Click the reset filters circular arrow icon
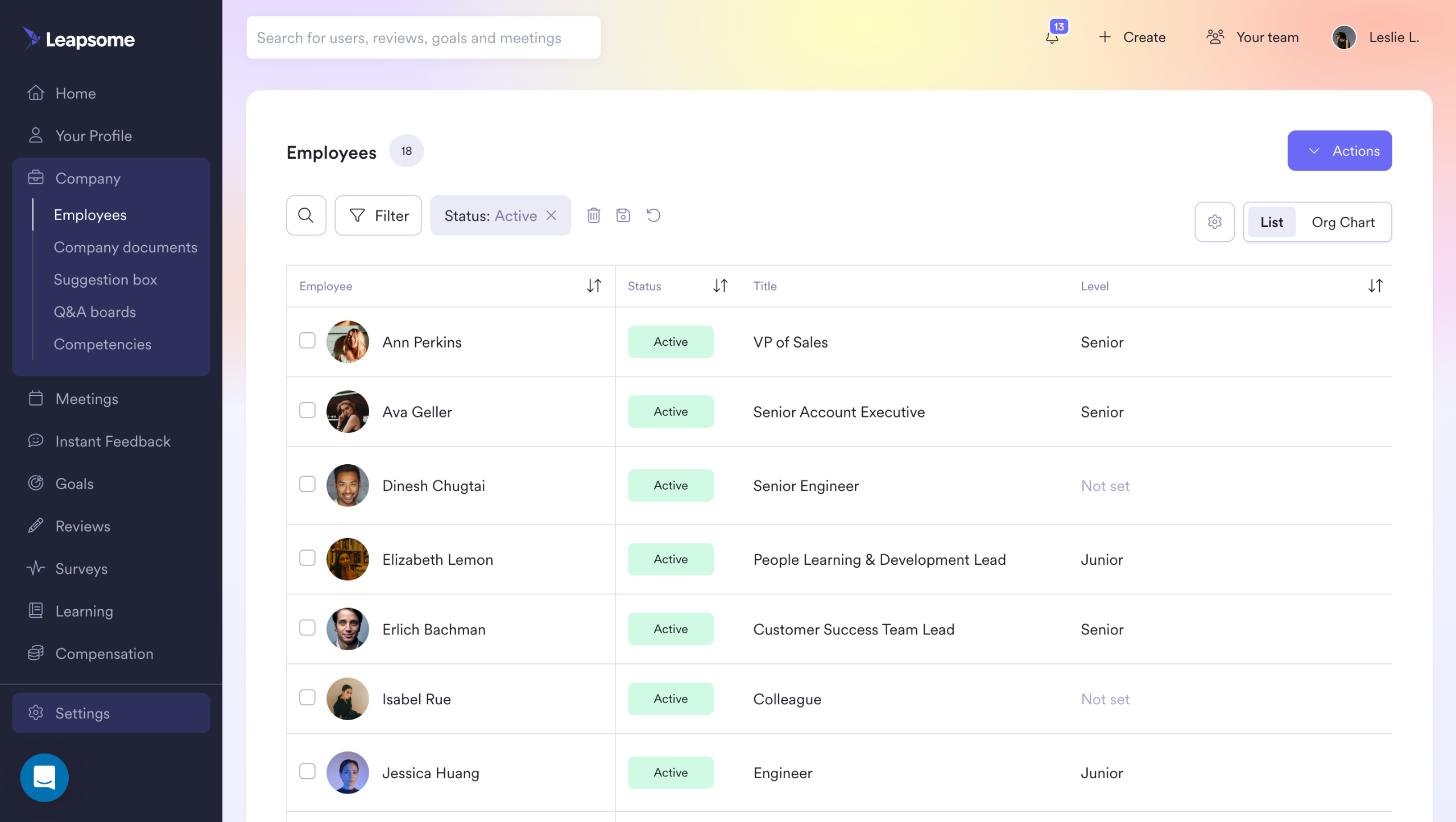Screen dimensions: 1456x822 pyautogui.click(x=653, y=216)
